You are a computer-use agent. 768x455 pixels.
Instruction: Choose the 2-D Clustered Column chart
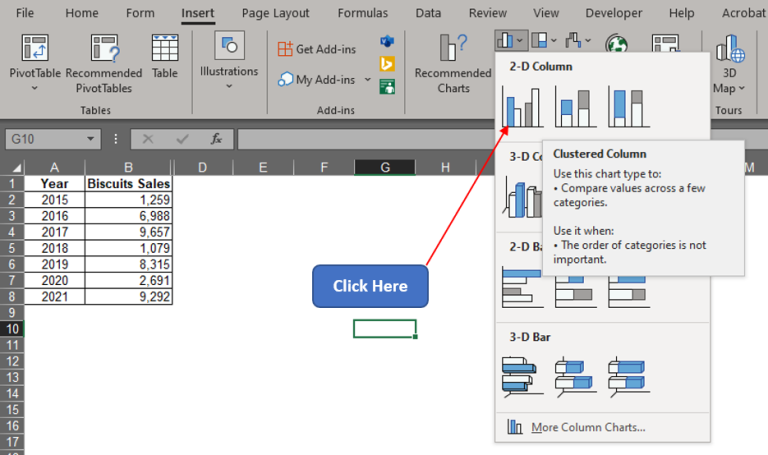point(523,107)
